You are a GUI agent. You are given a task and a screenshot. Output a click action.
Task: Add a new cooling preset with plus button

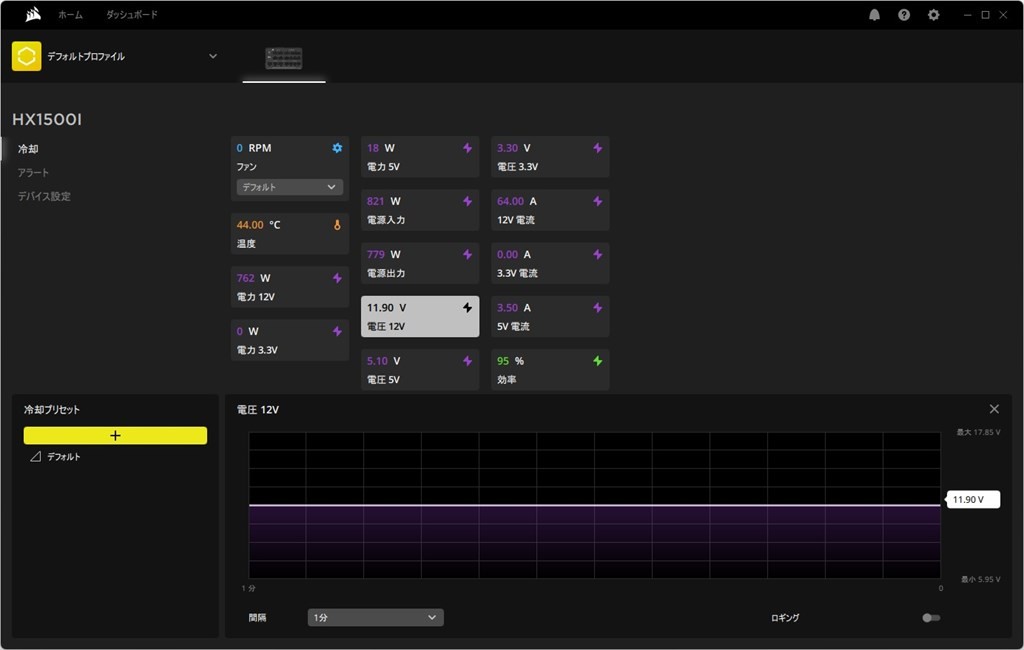115,436
